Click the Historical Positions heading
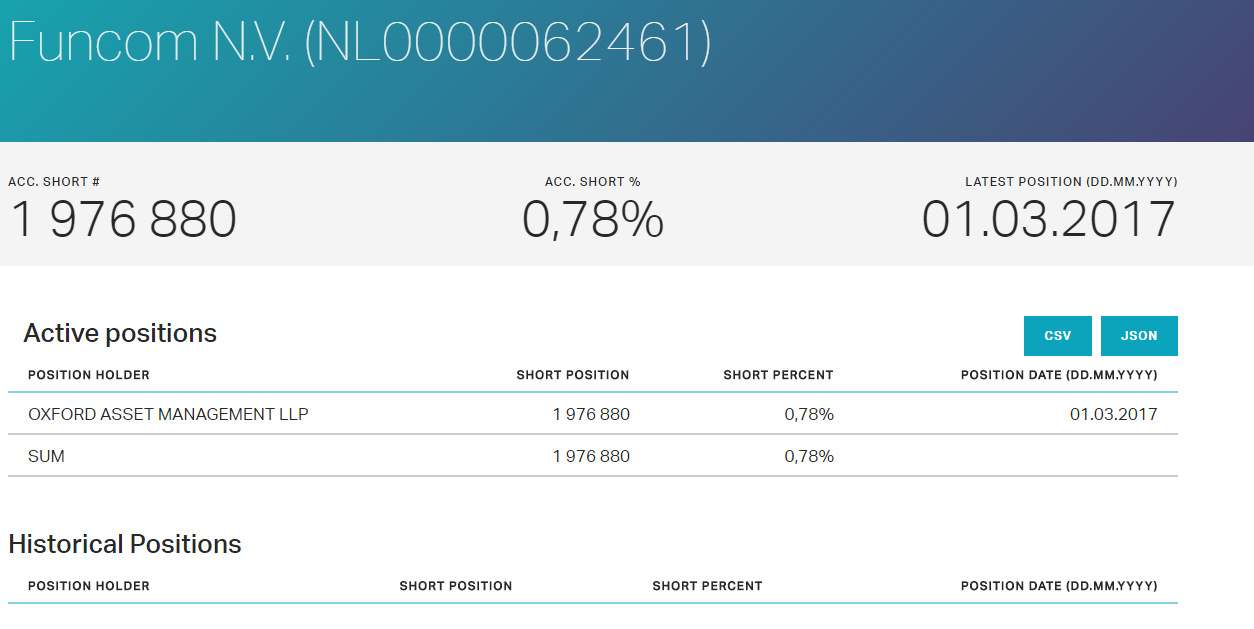Viewport: 1254px width, 629px height. (125, 544)
